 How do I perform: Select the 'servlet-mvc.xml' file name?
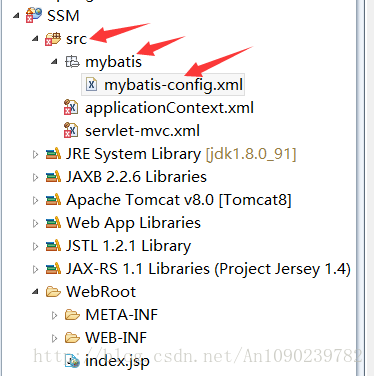pyautogui.click(x=142, y=131)
